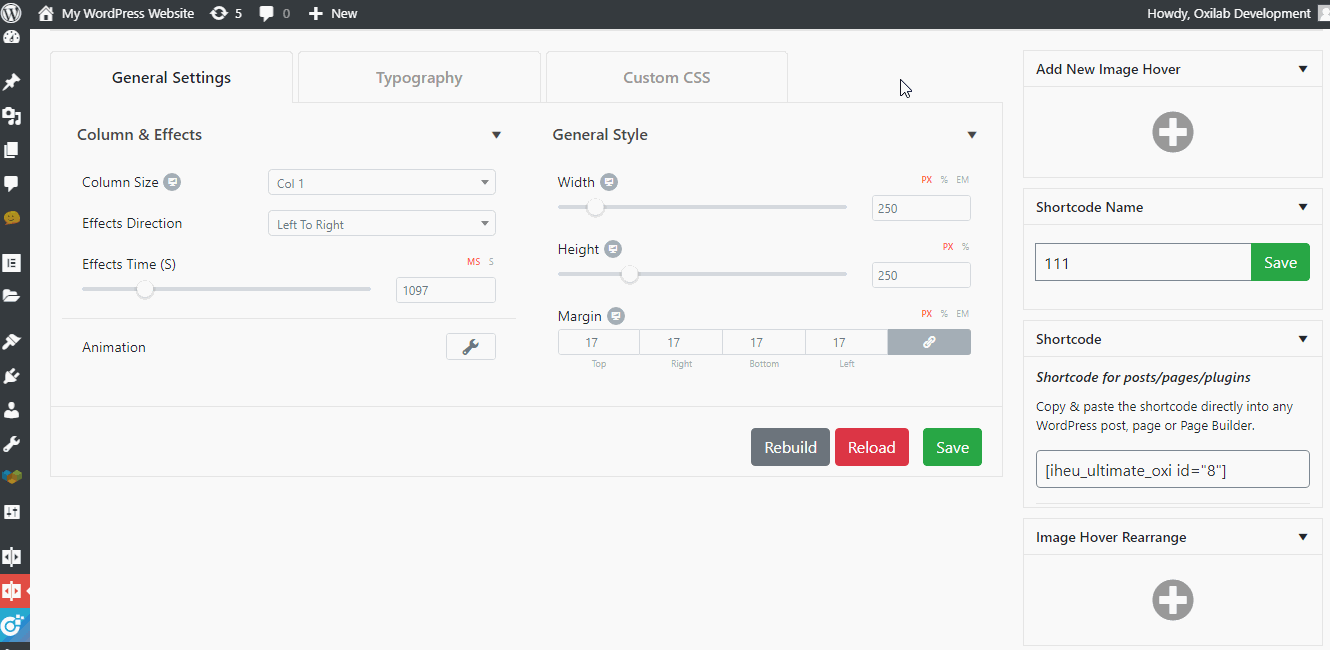Set Effects Time unit to S
Viewport: 1330px width, 650px height.
coord(491,262)
